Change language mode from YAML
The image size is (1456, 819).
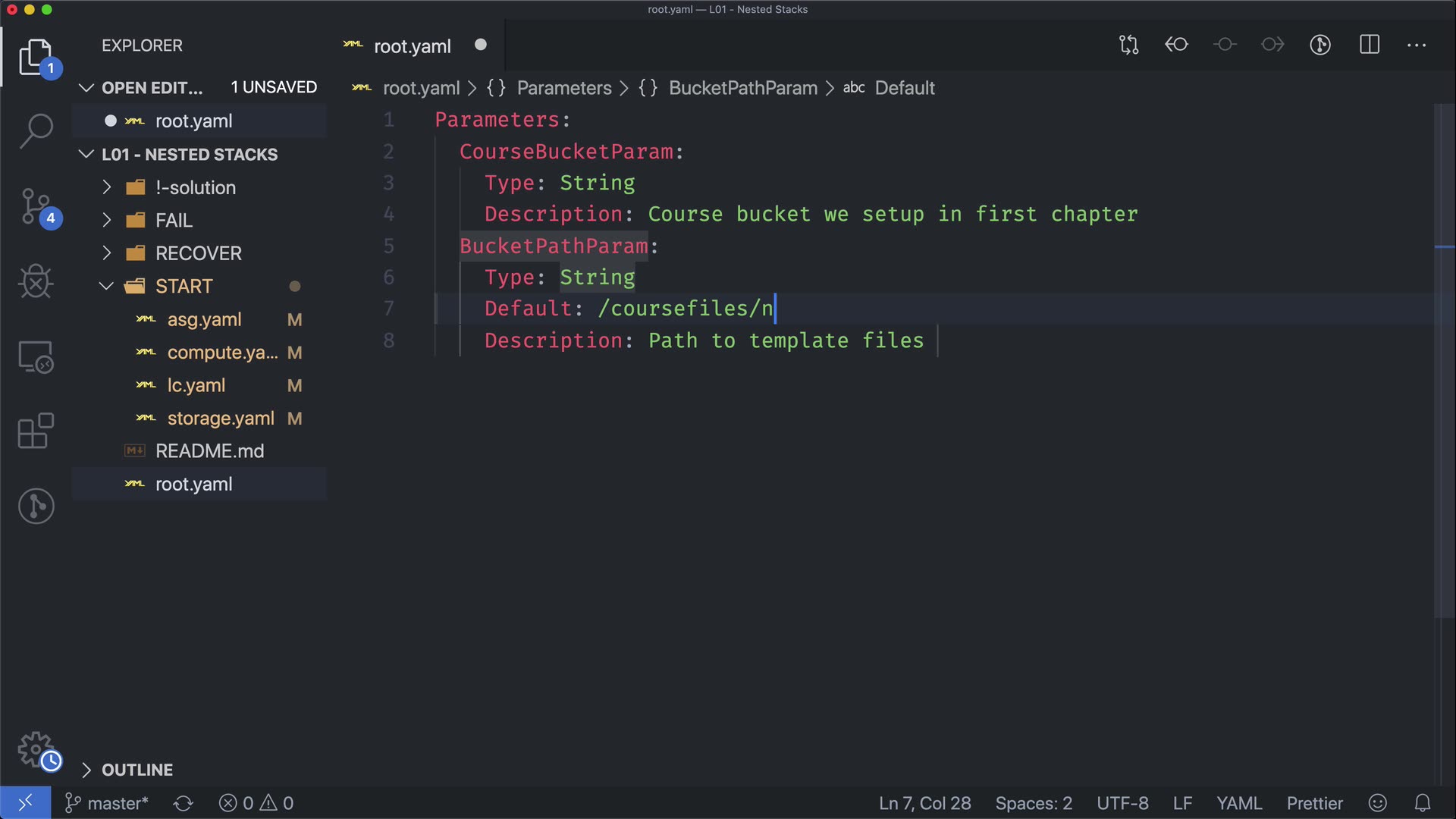(x=1238, y=803)
